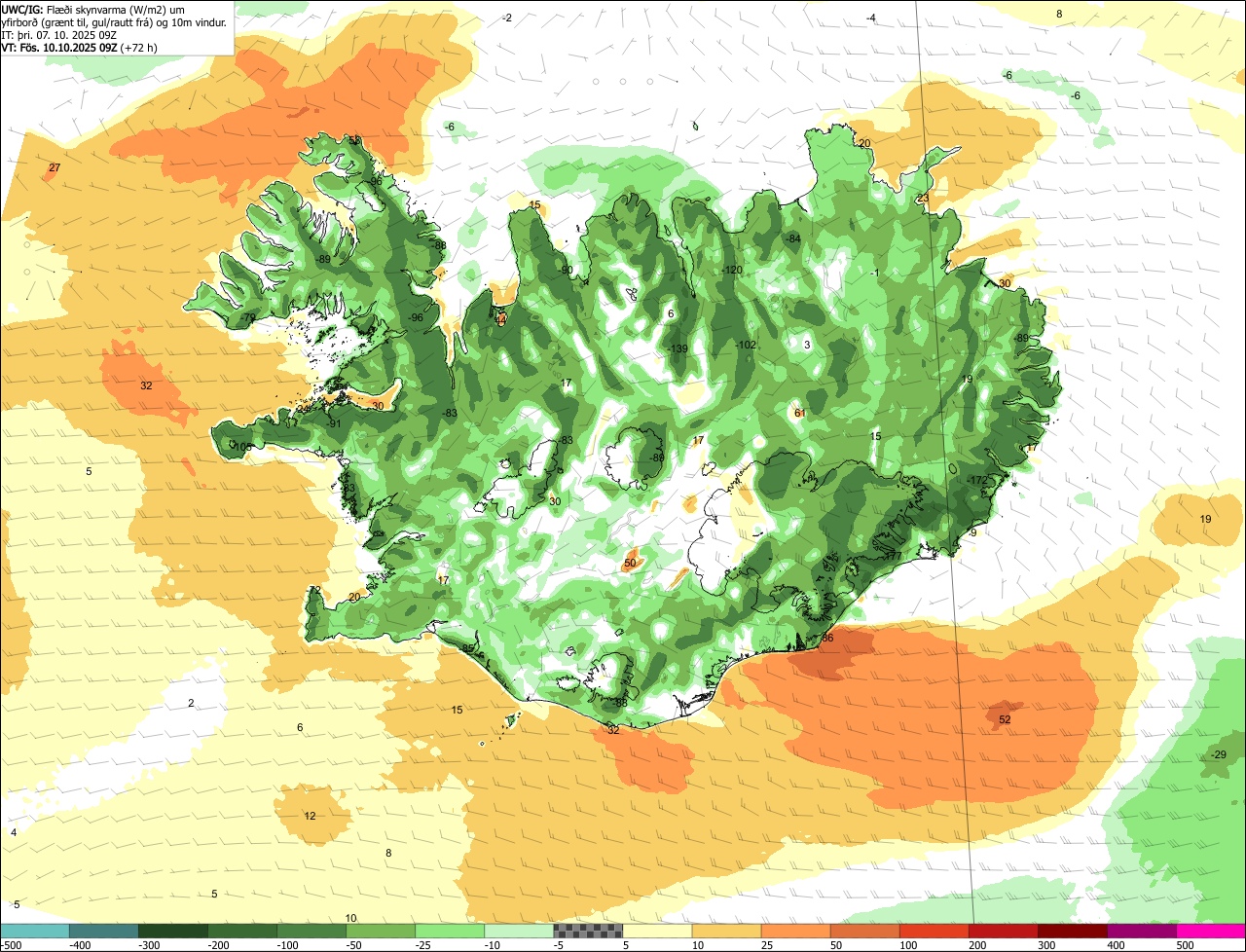
Task: Click checkered legend swatch between -5 and 5
Action: tap(588, 932)
